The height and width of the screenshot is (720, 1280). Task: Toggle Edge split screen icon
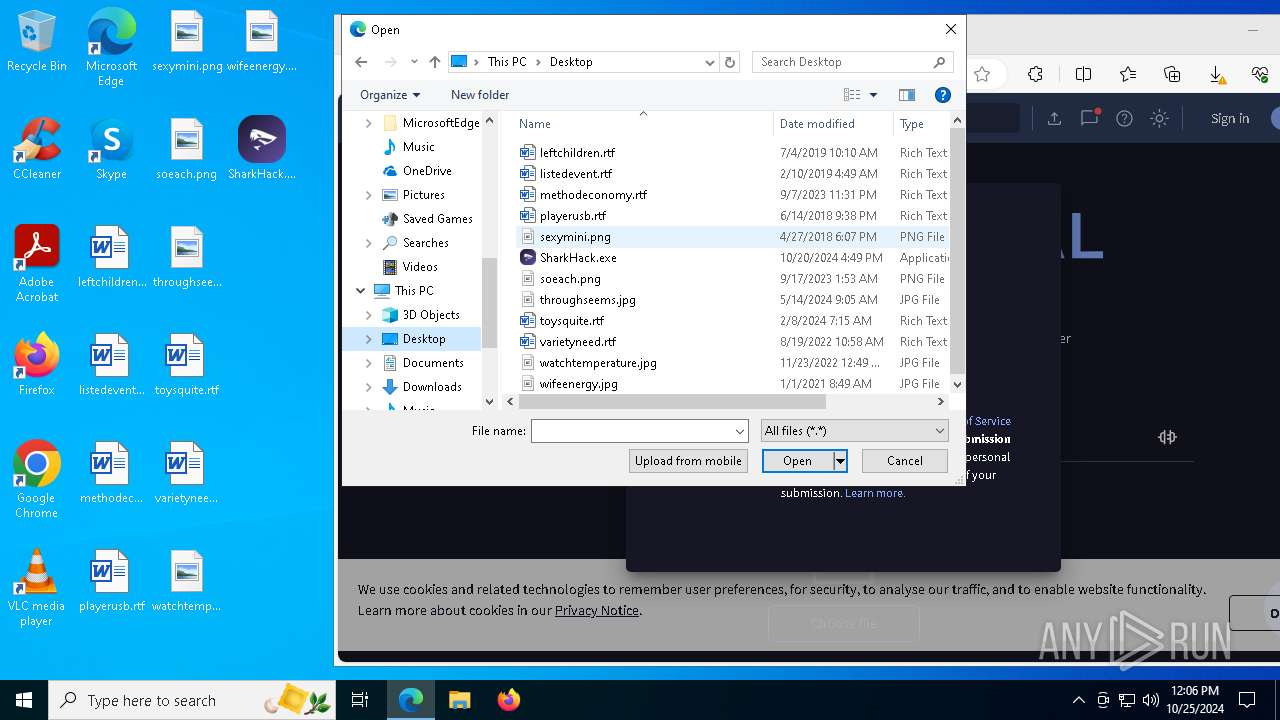click(1083, 74)
